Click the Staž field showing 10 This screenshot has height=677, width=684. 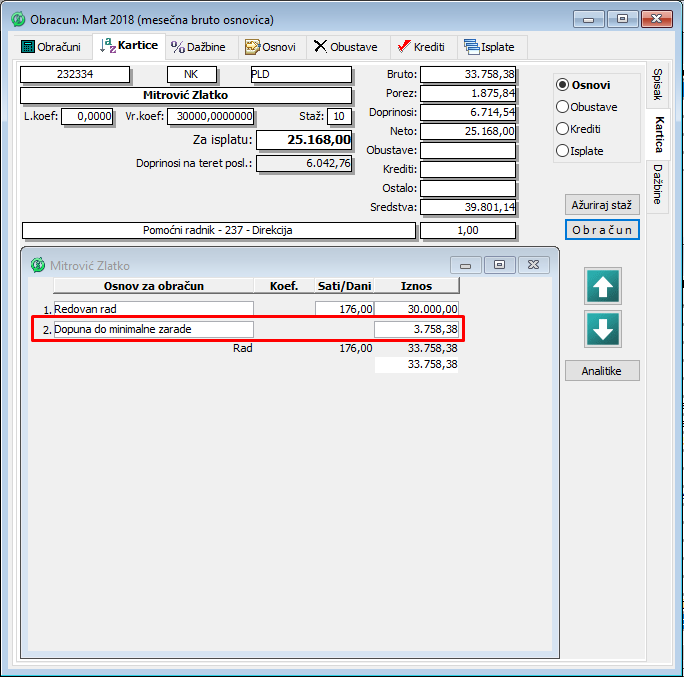(x=339, y=116)
